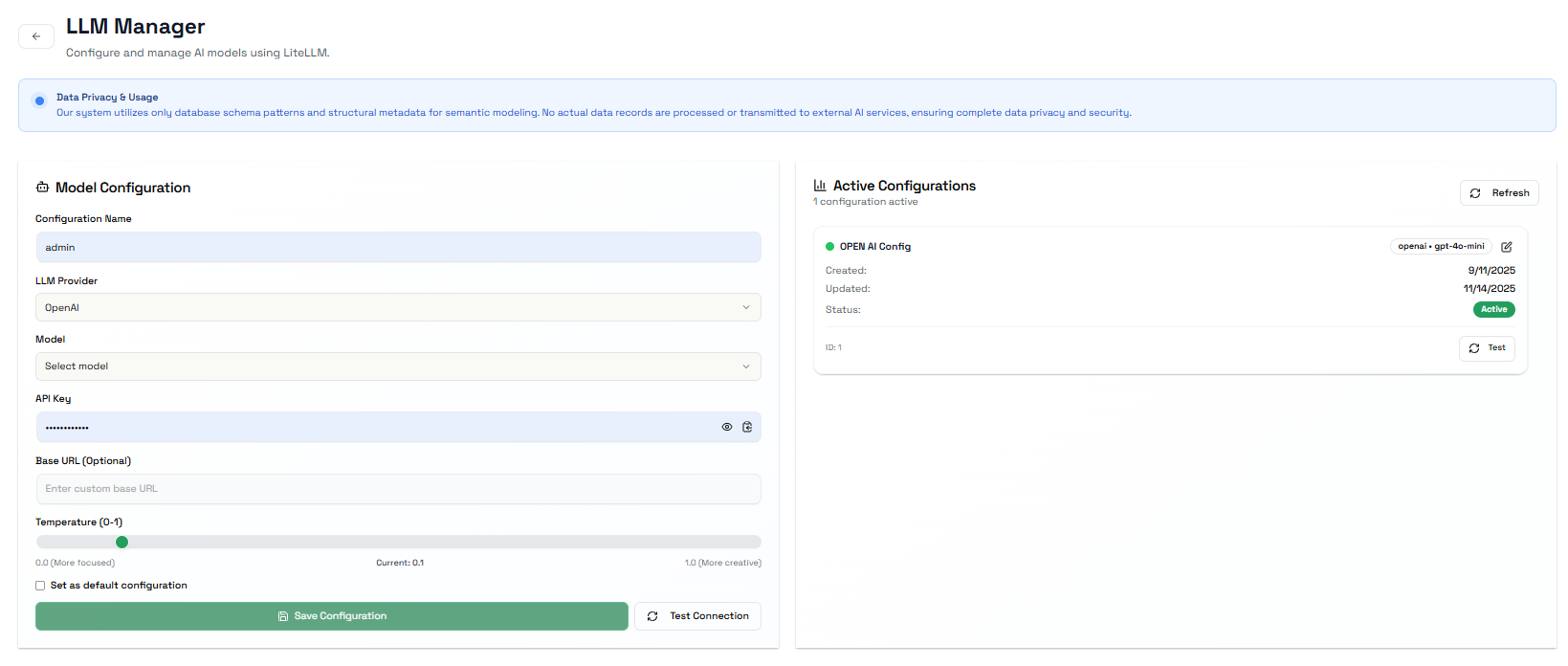This screenshot has height=666, width=1568.
Task: Open the LLM Provider dropdown
Action: (398, 307)
